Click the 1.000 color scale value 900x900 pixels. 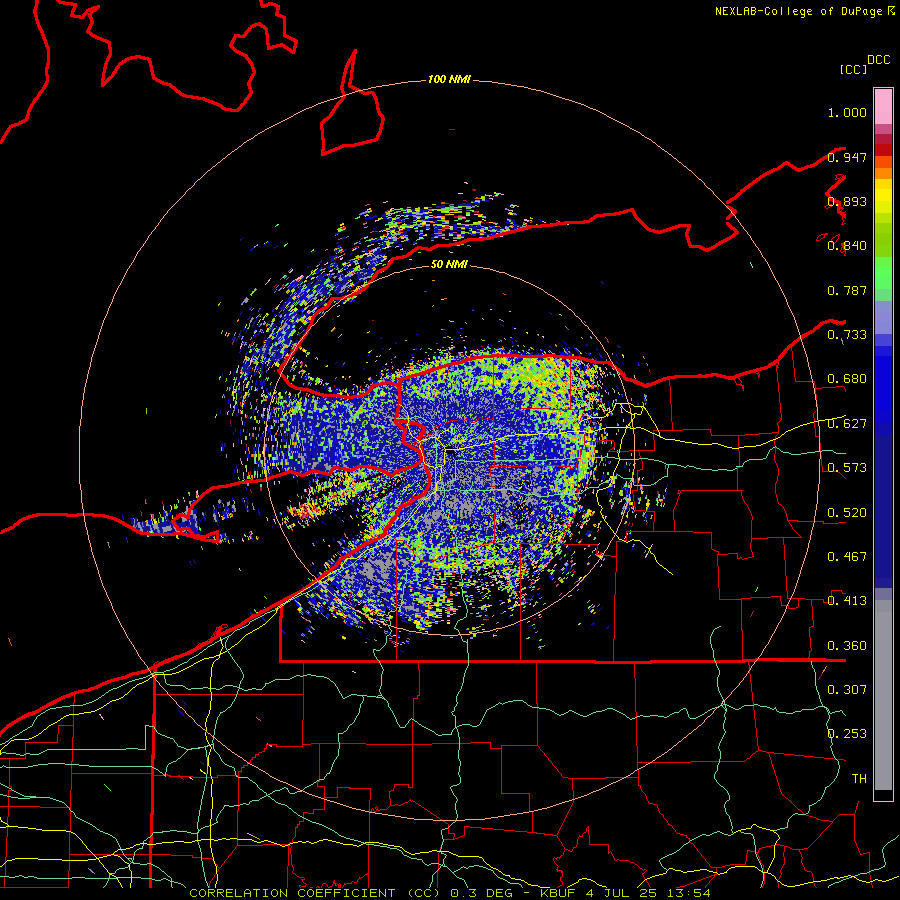click(847, 112)
